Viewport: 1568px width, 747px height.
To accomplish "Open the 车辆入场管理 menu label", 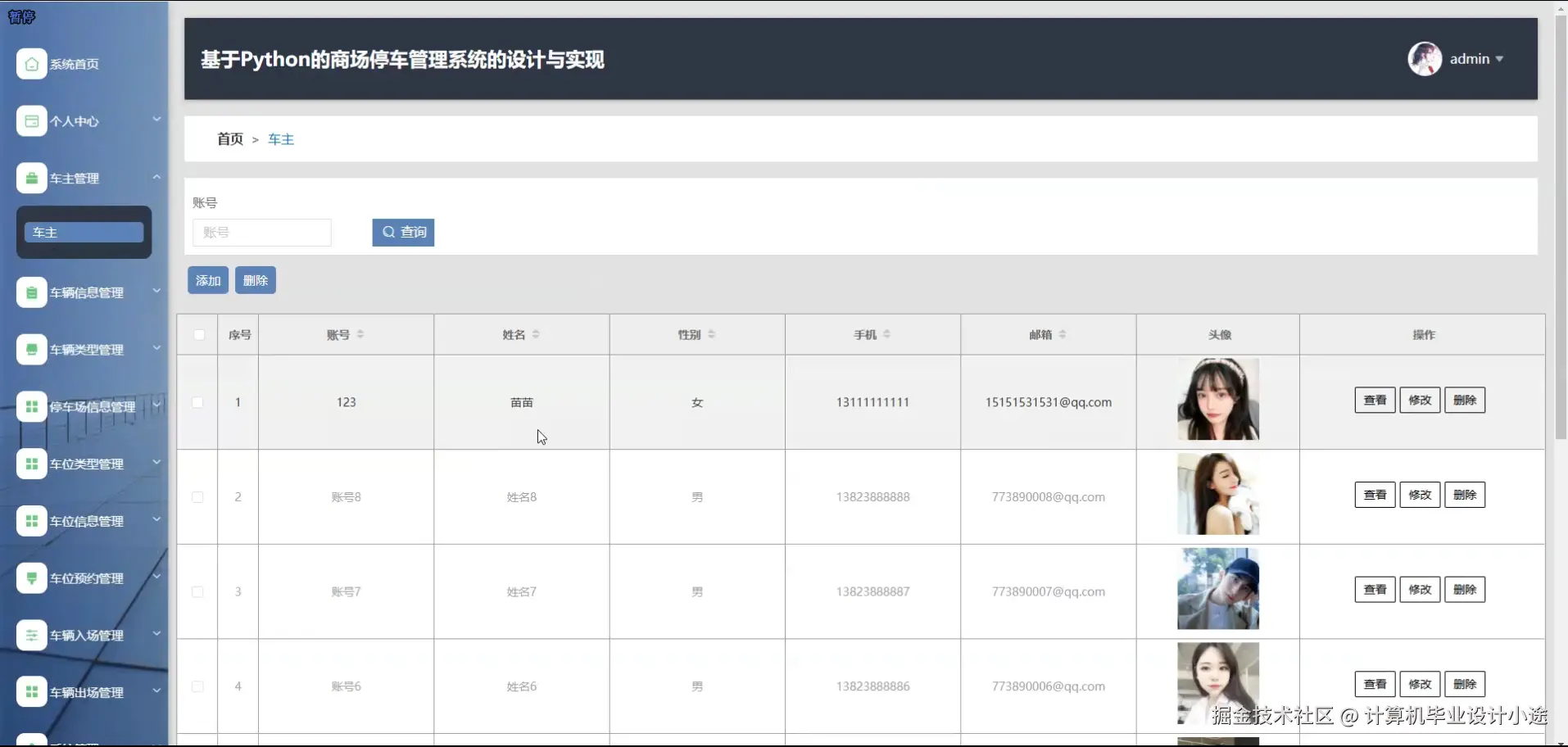I will coord(87,635).
